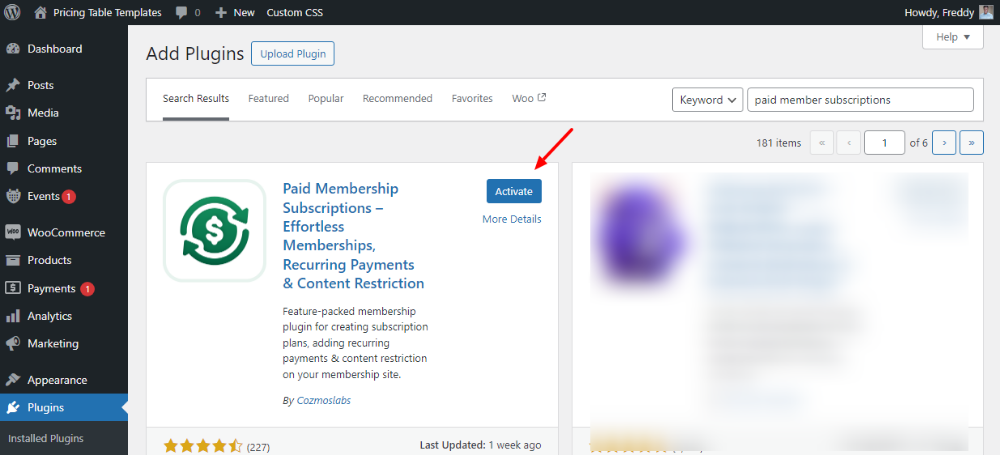This screenshot has height=455, width=1000.
Task: Expand the Help dropdown tab
Action: click(x=953, y=37)
